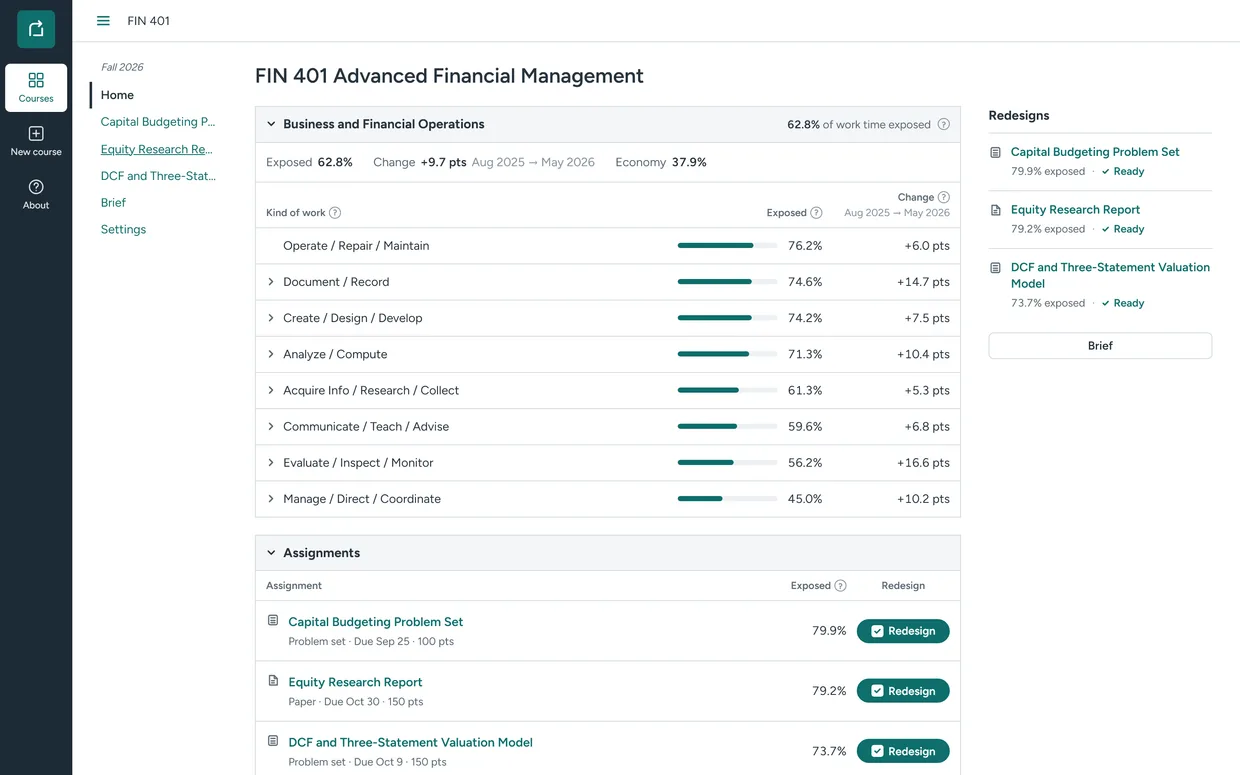Viewport: 1240px width, 775px height.
Task: Click the Operate / Repair / Maintain progress bar
Action: coord(727,246)
